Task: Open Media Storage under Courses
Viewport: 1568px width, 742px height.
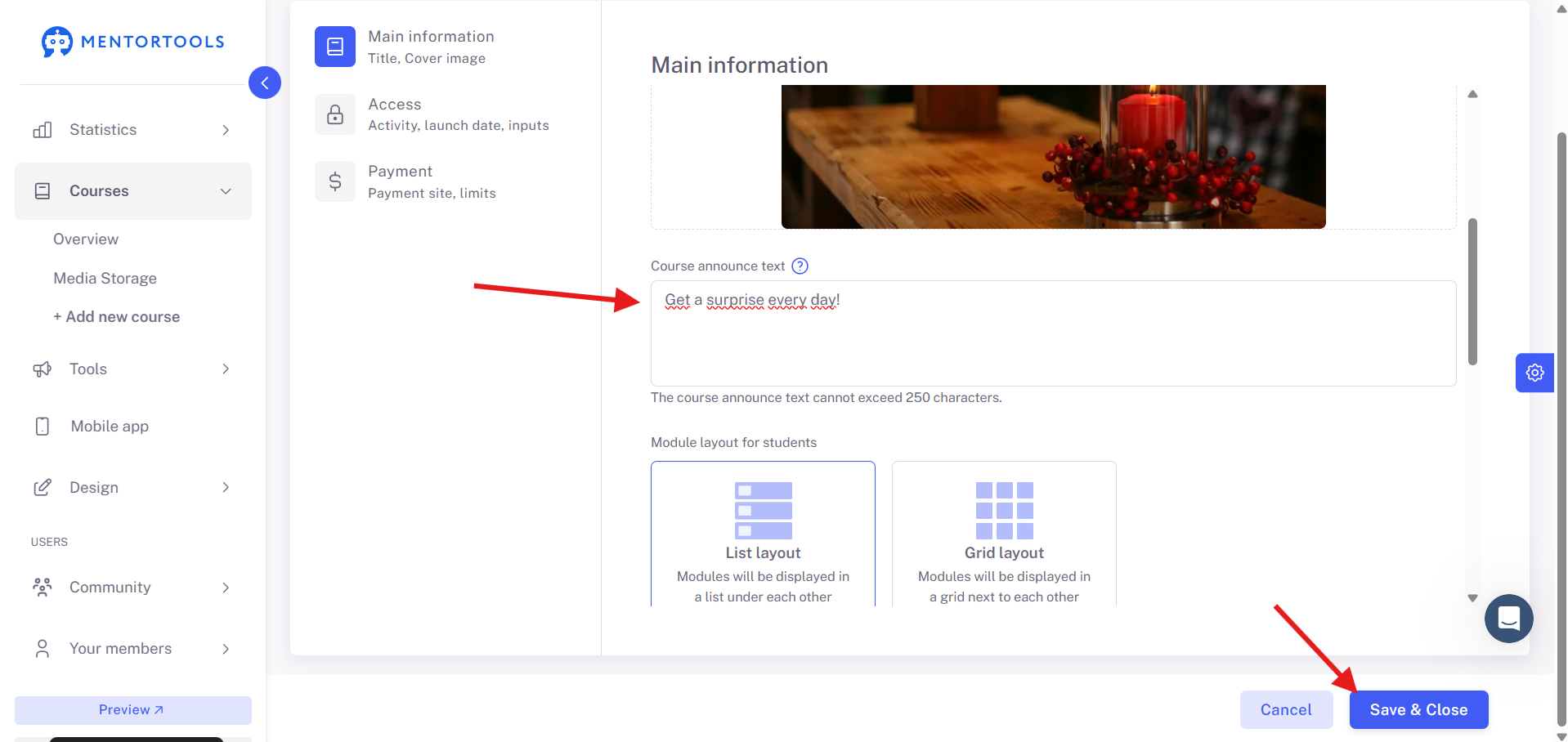Action: coord(105,279)
